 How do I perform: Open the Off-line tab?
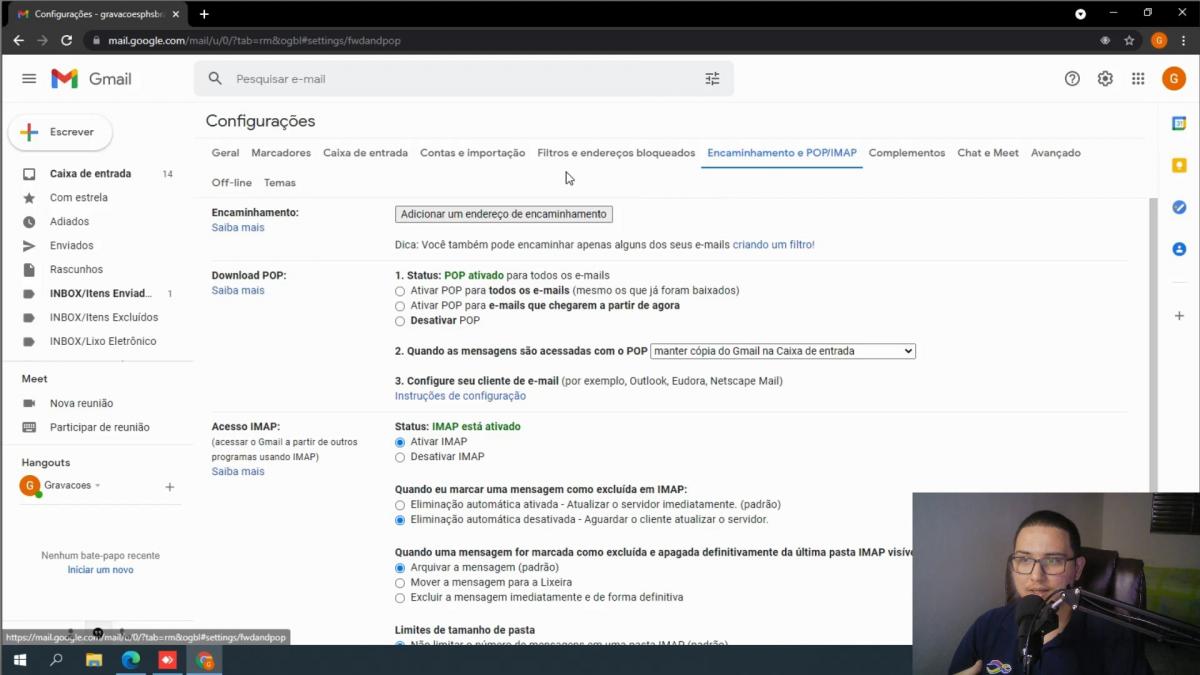(x=232, y=183)
